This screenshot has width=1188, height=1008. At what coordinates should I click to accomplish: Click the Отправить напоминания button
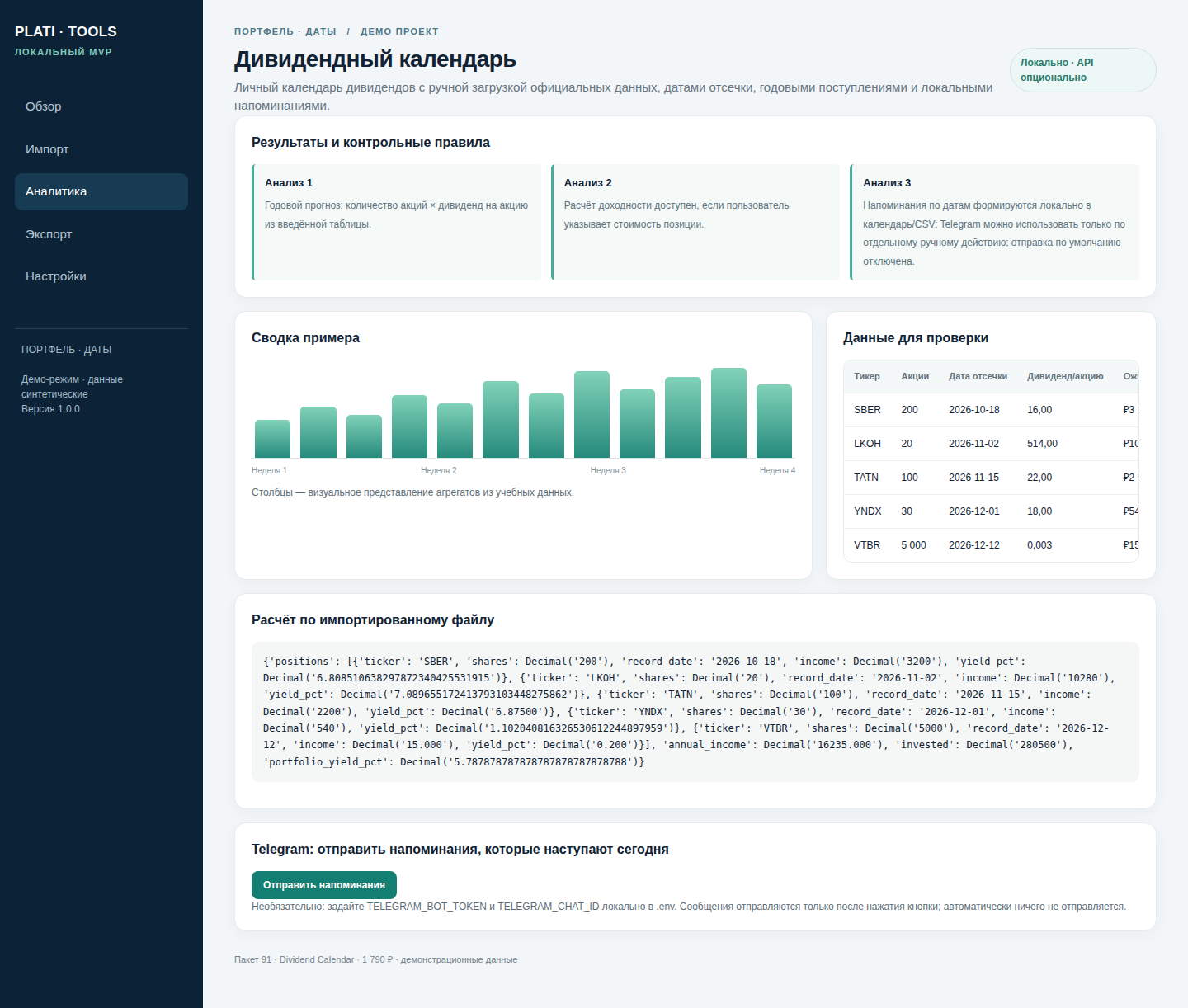(324, 885)
